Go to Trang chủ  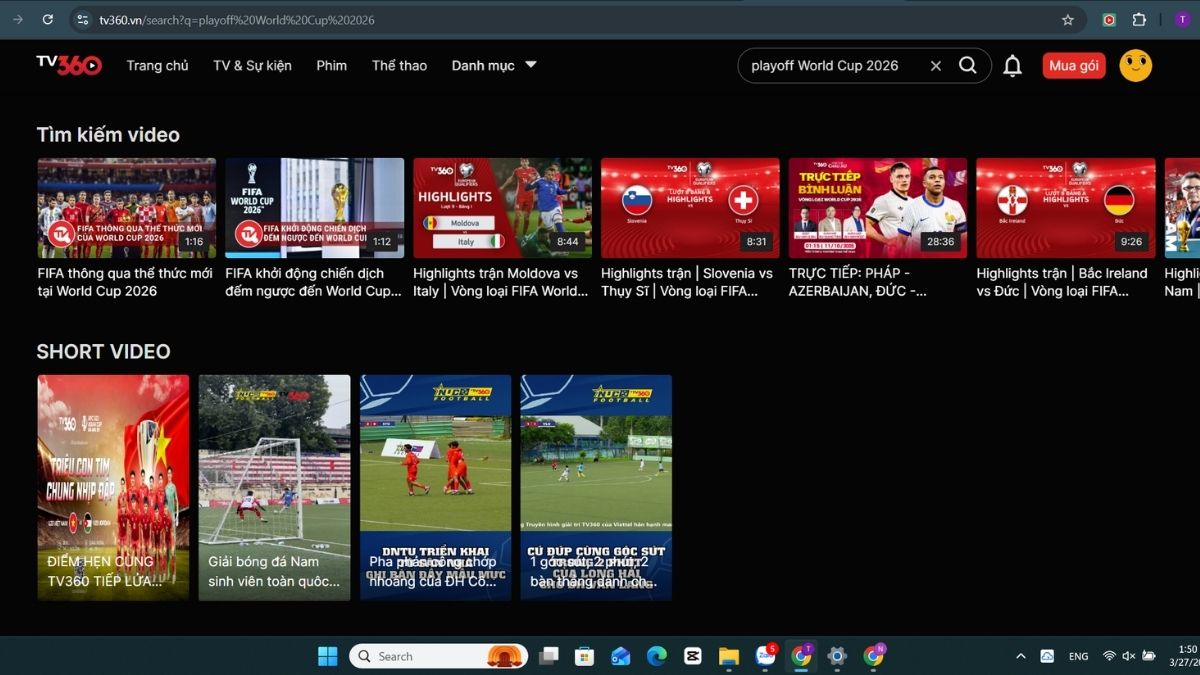click(157, 65)
